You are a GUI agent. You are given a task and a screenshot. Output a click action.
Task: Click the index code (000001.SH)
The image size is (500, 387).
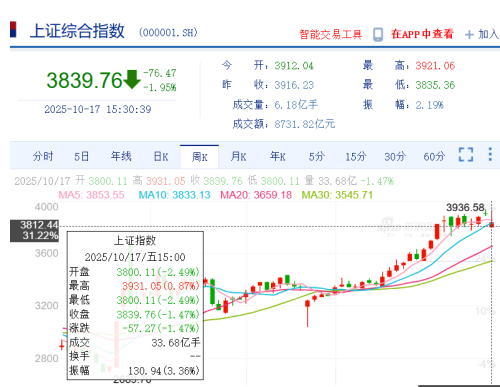(168, 32)
